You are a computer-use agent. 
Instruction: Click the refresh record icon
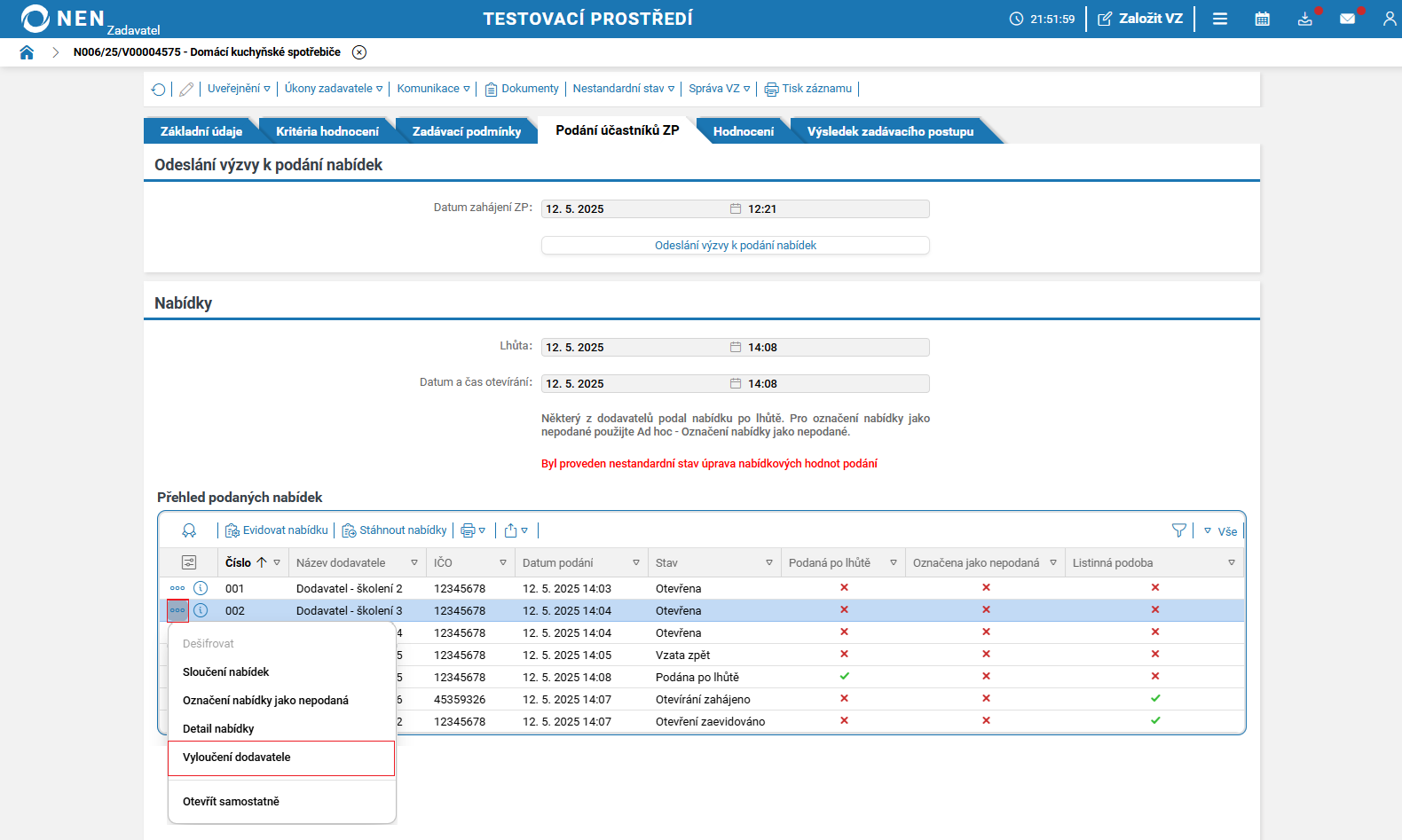click(158, 89)
